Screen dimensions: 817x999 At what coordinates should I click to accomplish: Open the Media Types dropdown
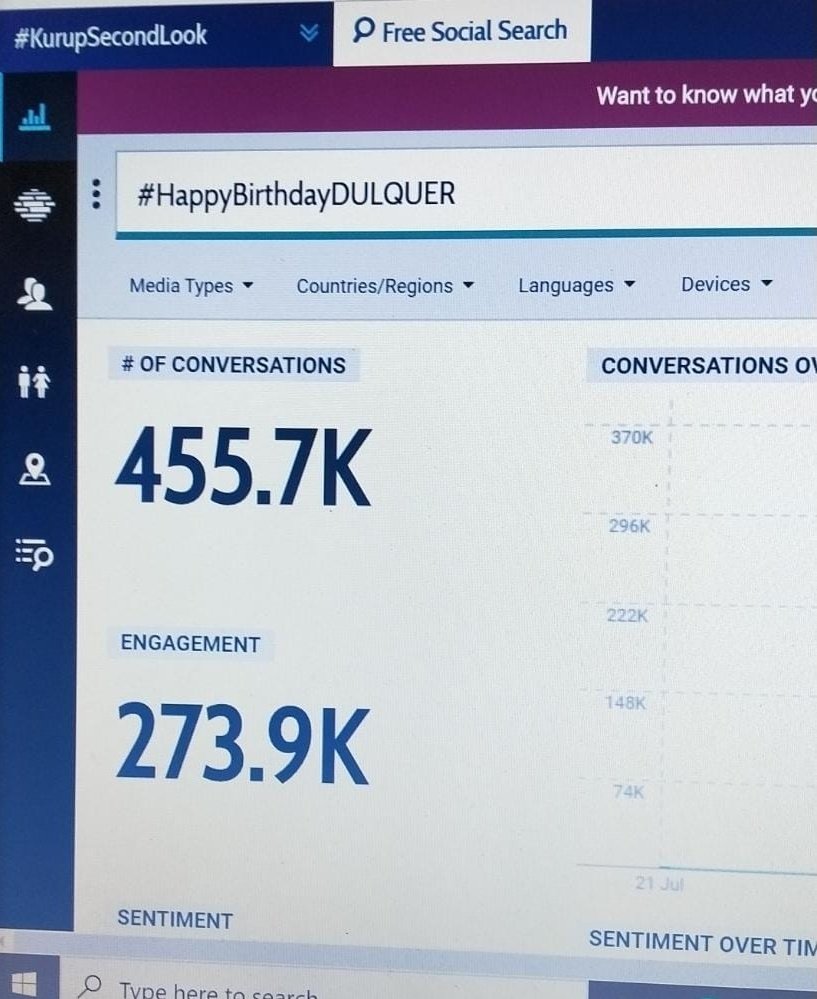pos(191,286)
